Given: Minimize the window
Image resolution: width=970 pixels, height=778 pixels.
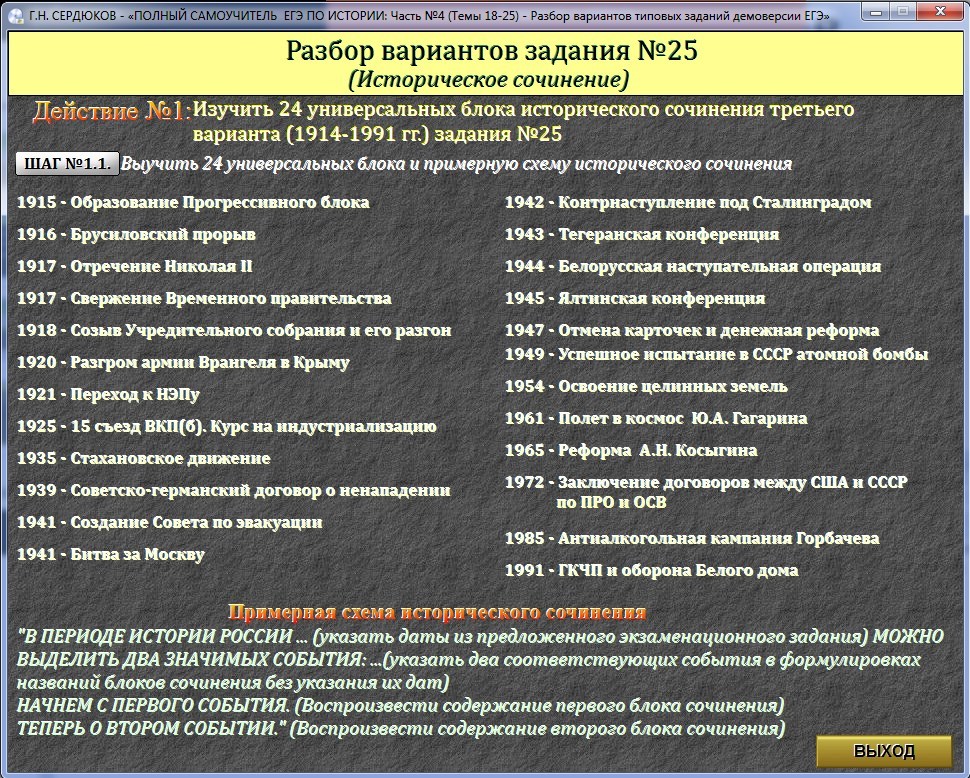Looking at the screenshot, I should (x=875, y=11).
